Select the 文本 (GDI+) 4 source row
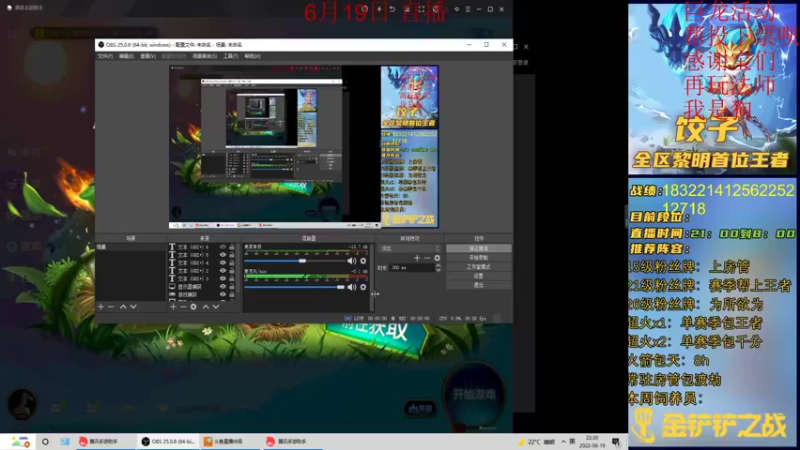The width and height of the screenshot is (800, 450). point(202,263)
